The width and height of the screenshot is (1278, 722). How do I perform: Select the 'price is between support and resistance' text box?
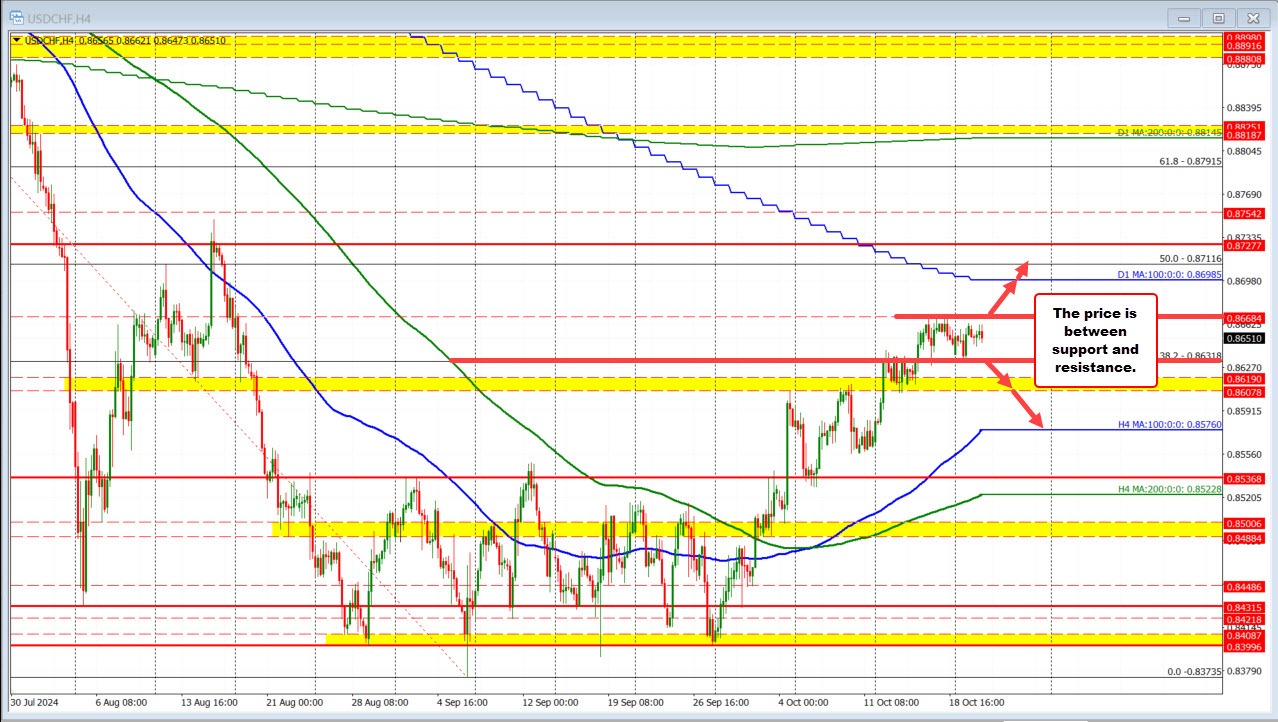point(1094,341)
